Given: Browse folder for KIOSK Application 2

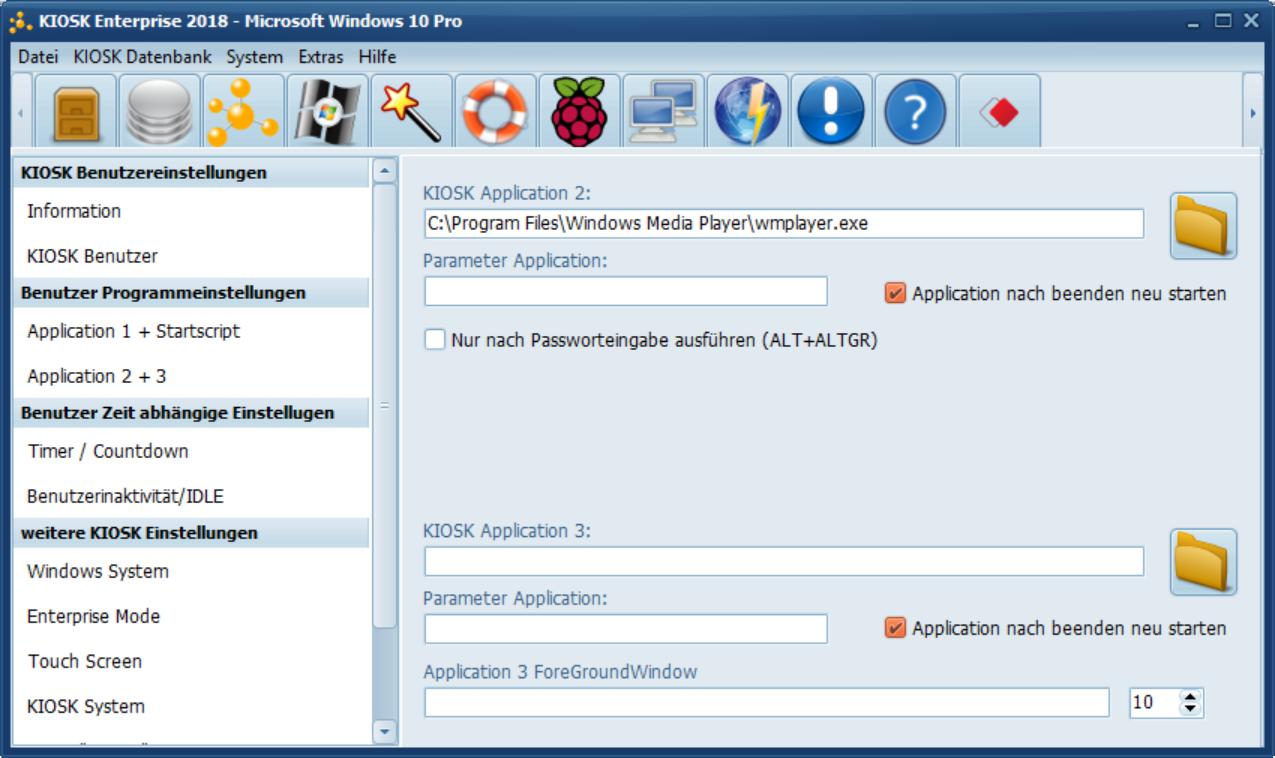Looking at the screenshot, I should pos(1204,226).
